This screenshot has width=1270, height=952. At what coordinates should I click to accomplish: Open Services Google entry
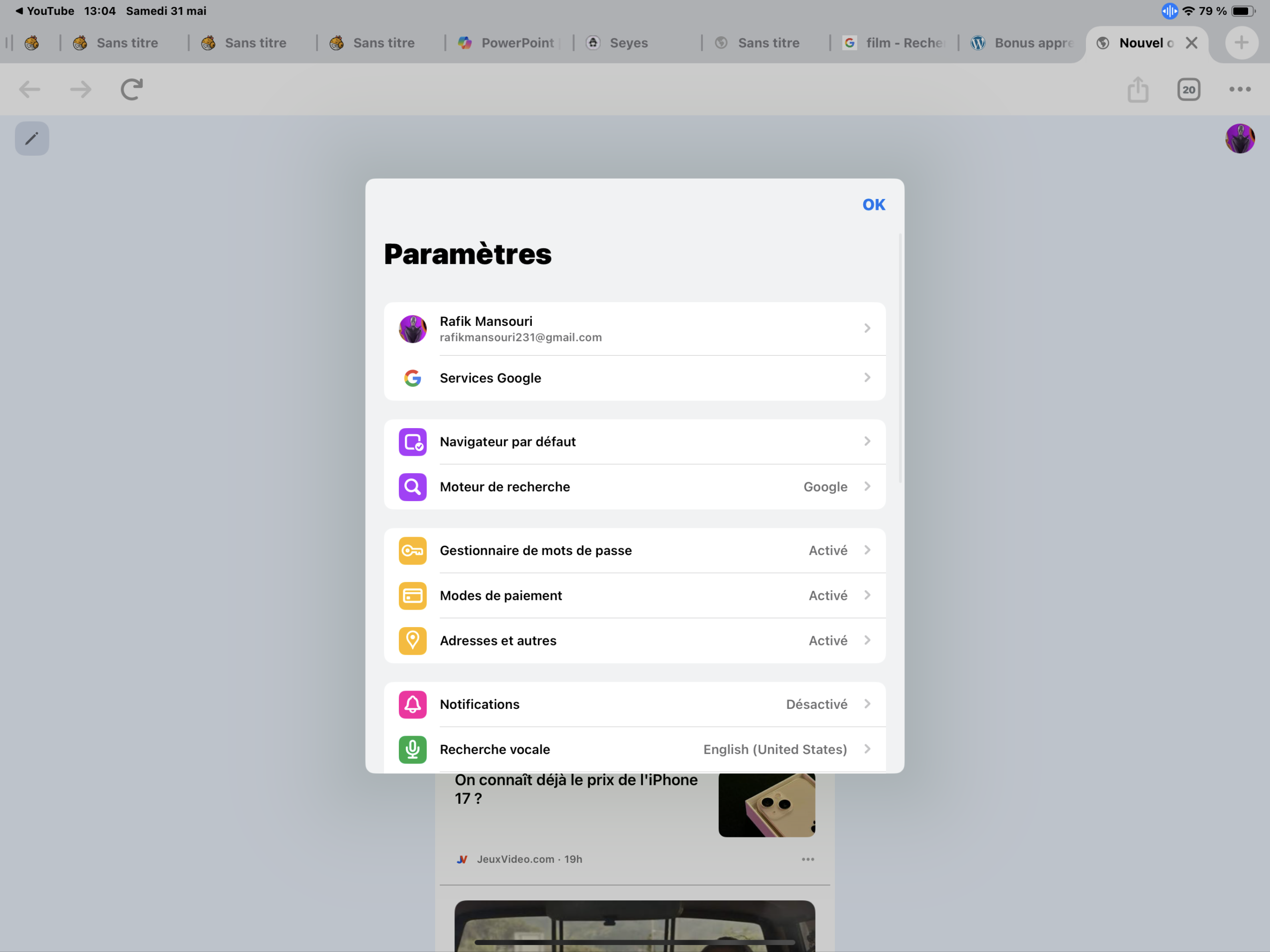click(x=635, y=378)
